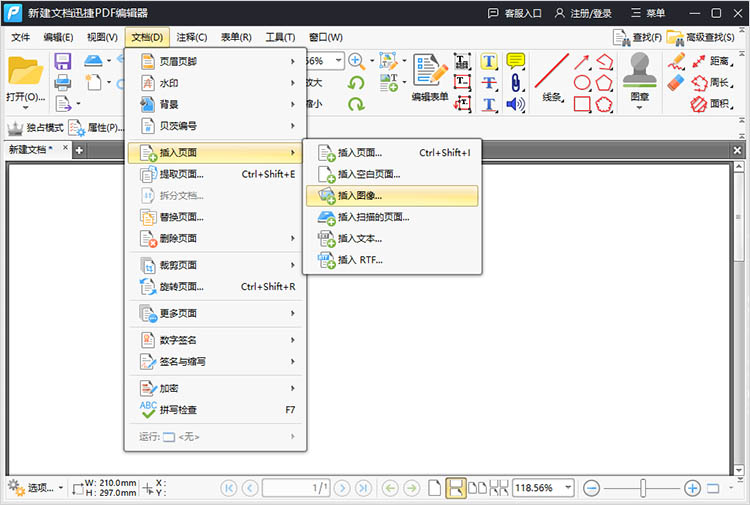Click the Open folder icon
The width and height of the screenshot is (750, 505).
pyautogui.click(x=25, y=72)
